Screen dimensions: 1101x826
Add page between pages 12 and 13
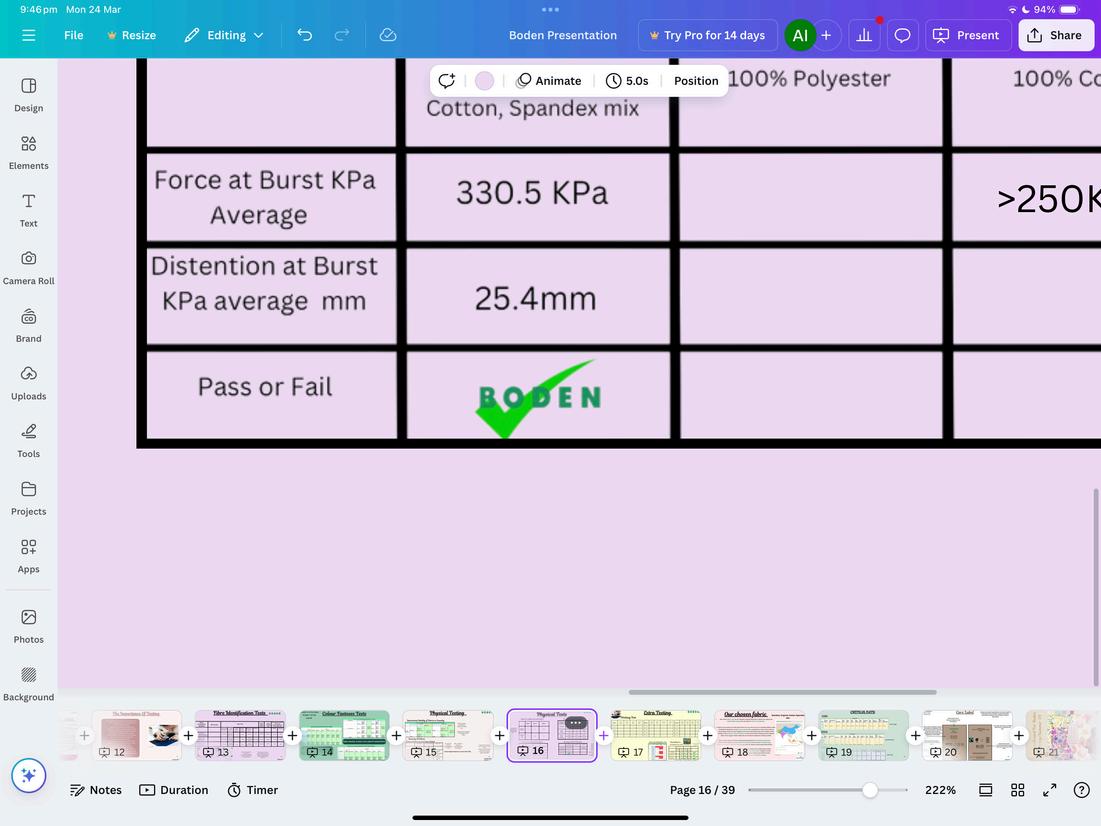(x=188, y=735)
